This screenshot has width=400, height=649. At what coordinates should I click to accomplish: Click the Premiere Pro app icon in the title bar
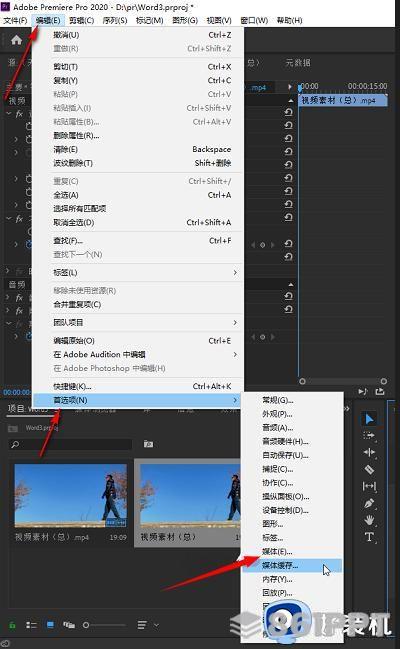(5, 6)
